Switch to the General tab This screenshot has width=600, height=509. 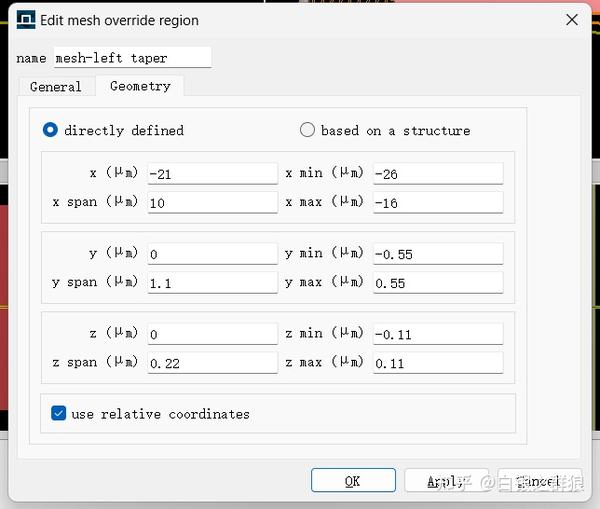click(x=56, y=87)
